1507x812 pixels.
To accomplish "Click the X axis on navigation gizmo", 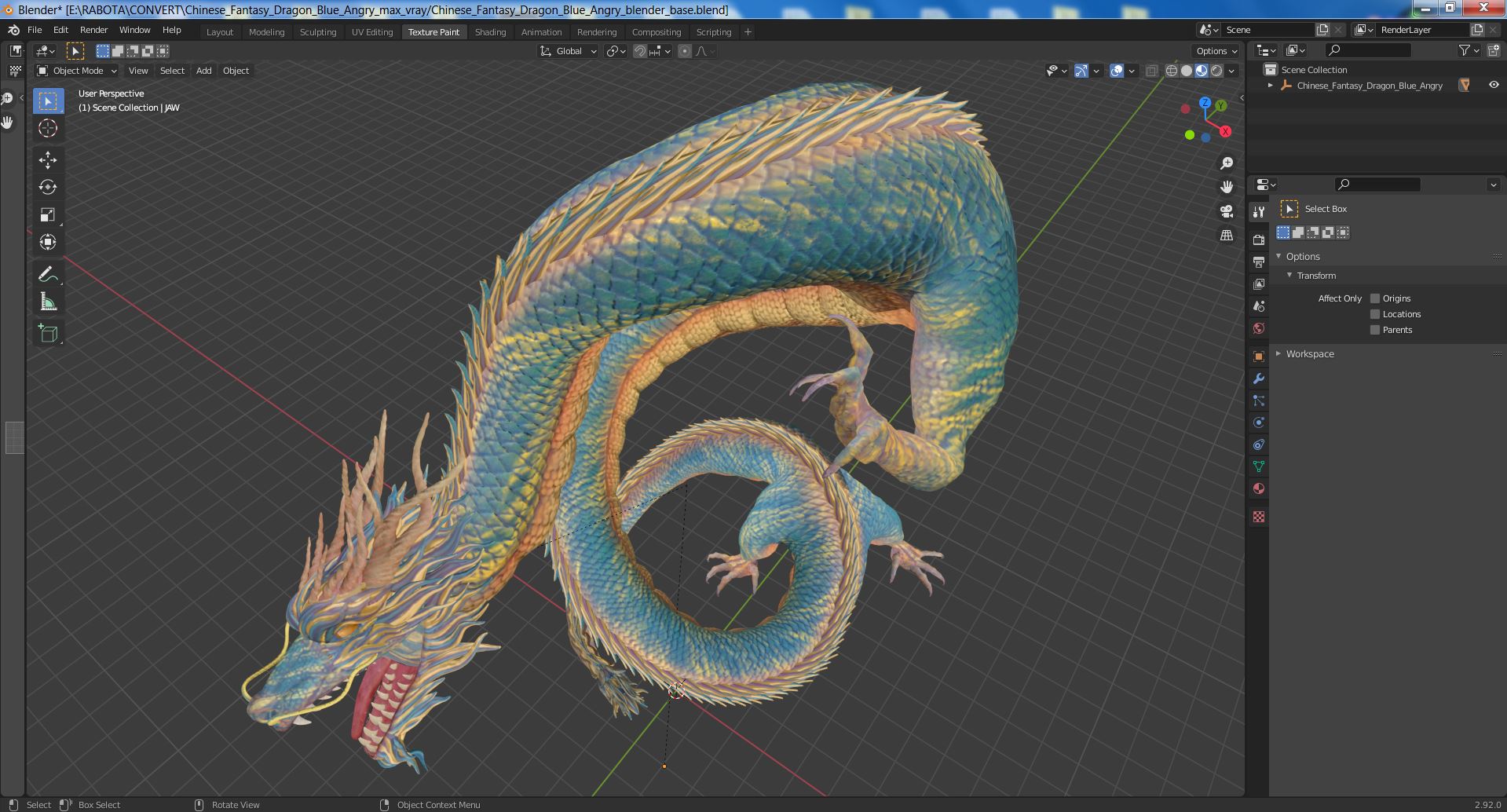I will [1225, 131].
